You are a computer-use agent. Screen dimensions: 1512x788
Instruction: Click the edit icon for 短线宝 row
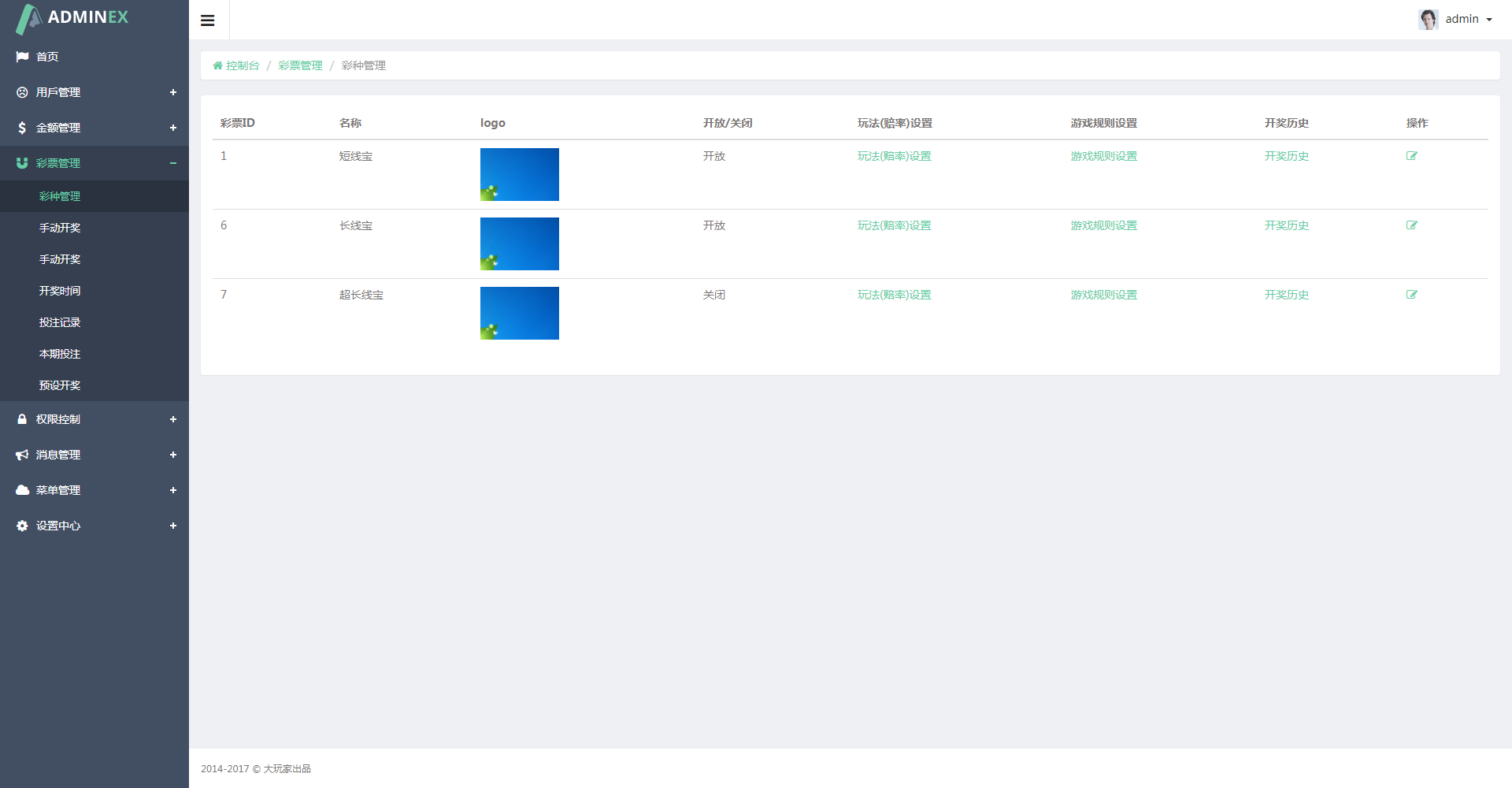tap(1411, 156)
